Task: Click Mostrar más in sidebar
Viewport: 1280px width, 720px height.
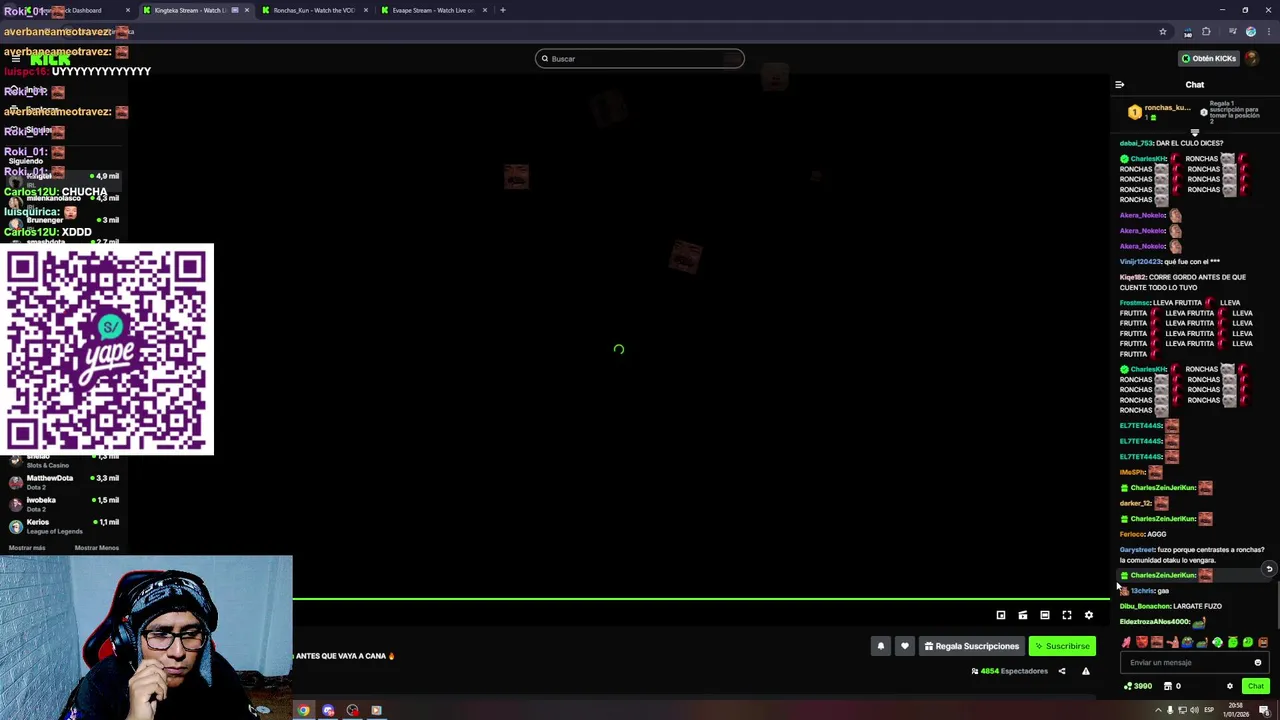Action: (27, 548)
